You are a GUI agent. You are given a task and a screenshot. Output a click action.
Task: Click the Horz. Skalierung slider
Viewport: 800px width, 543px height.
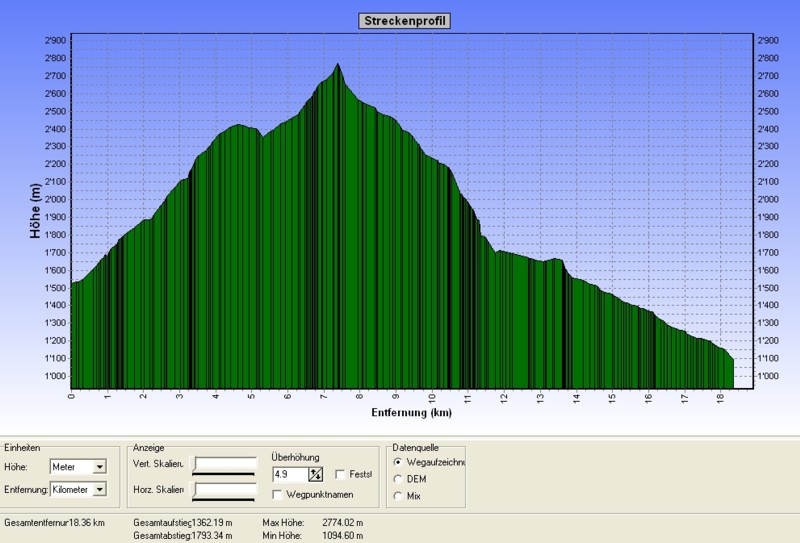pyautogui.click(x=225, y=489)
